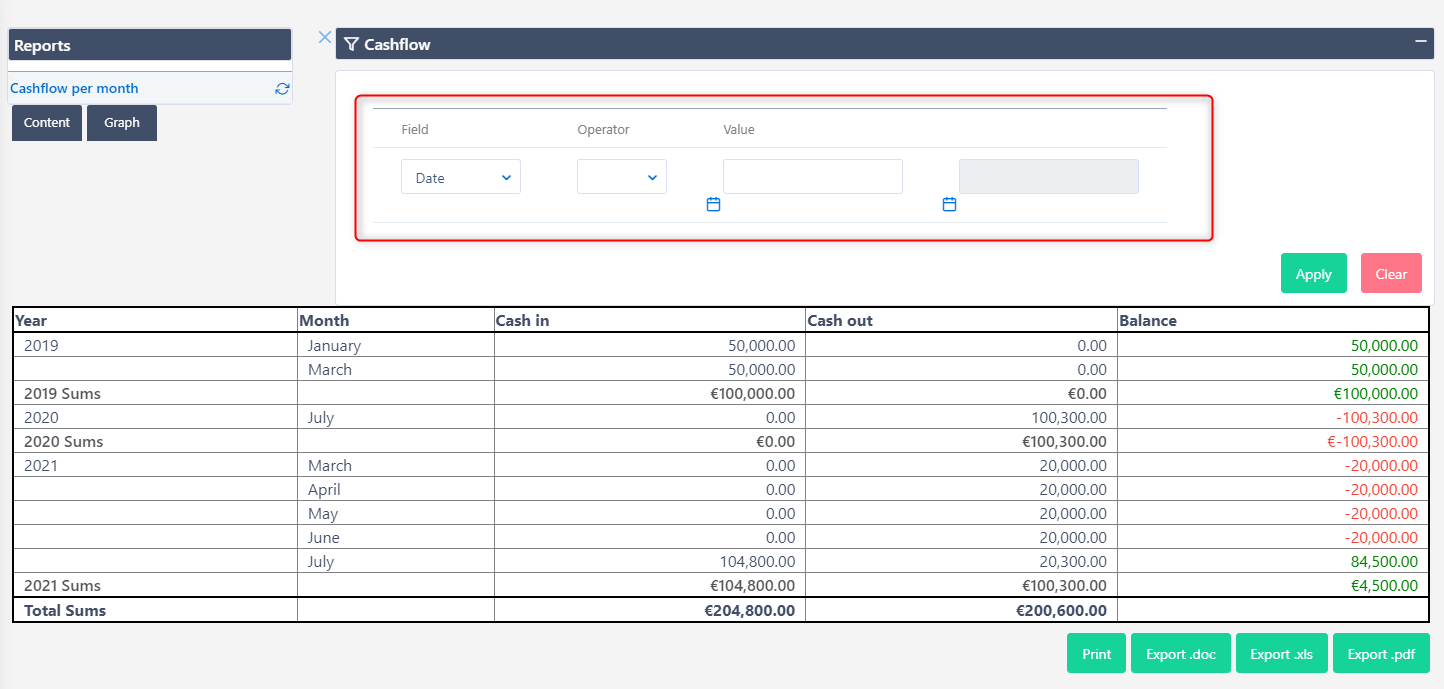Click into the Value input field
Viewport: 1444px width, 689px height.
pos(812,176)
